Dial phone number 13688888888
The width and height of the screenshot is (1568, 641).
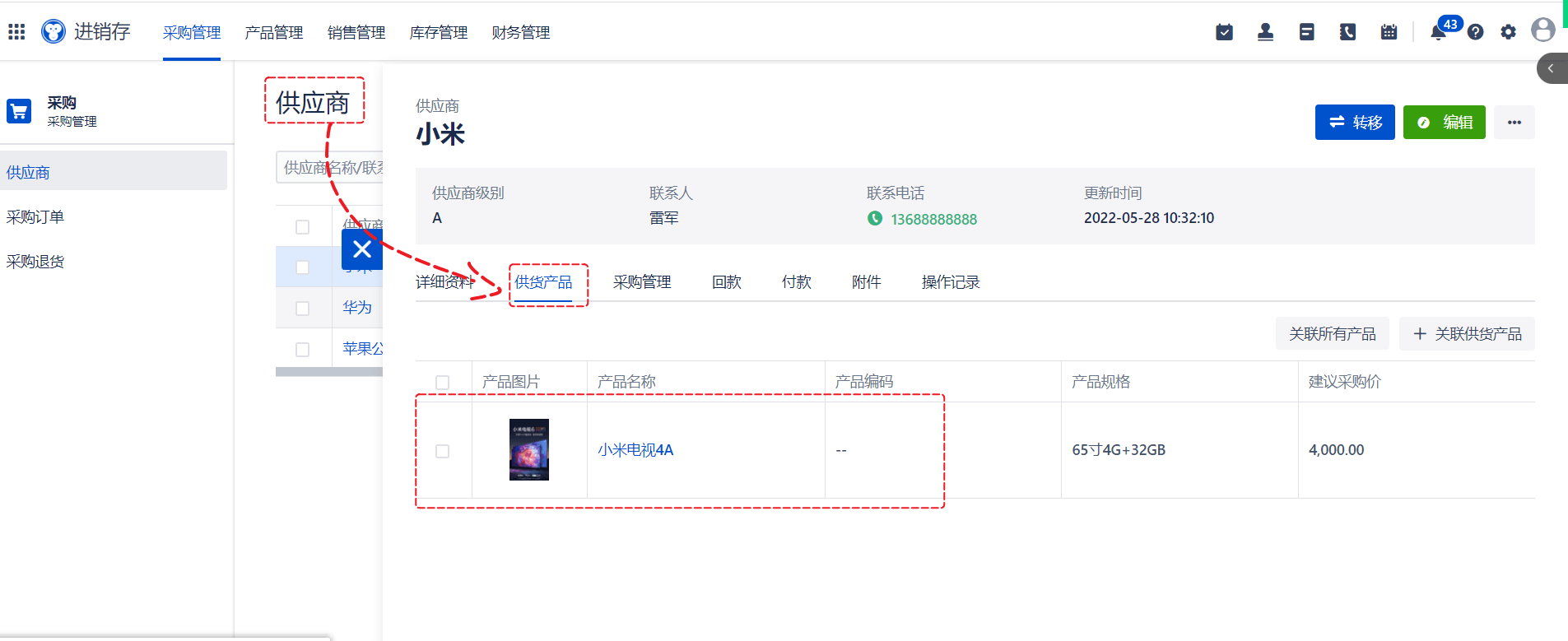(933, 219)
